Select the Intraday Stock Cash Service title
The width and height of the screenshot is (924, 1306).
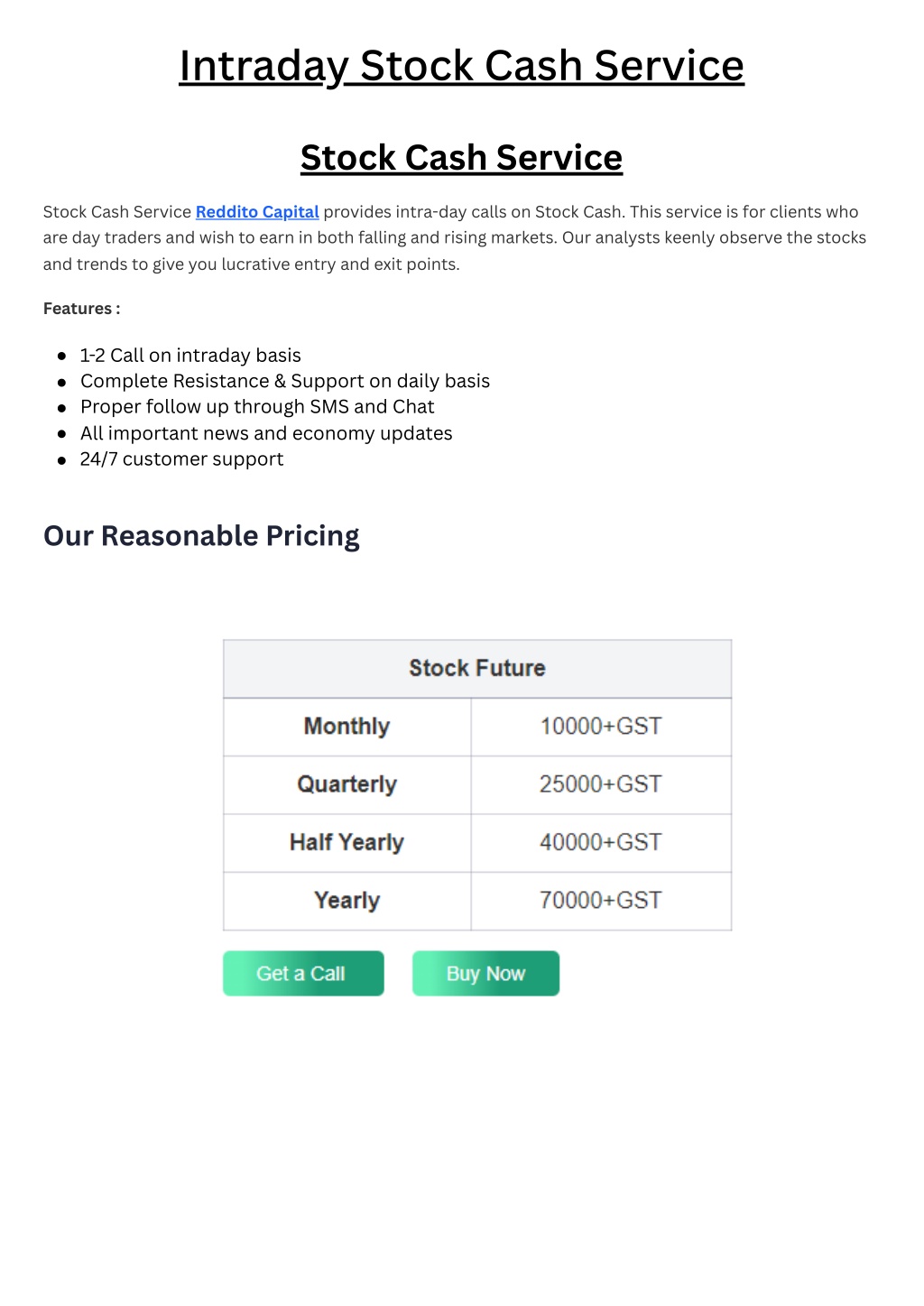pyautogui.click(x=461, y=66)
